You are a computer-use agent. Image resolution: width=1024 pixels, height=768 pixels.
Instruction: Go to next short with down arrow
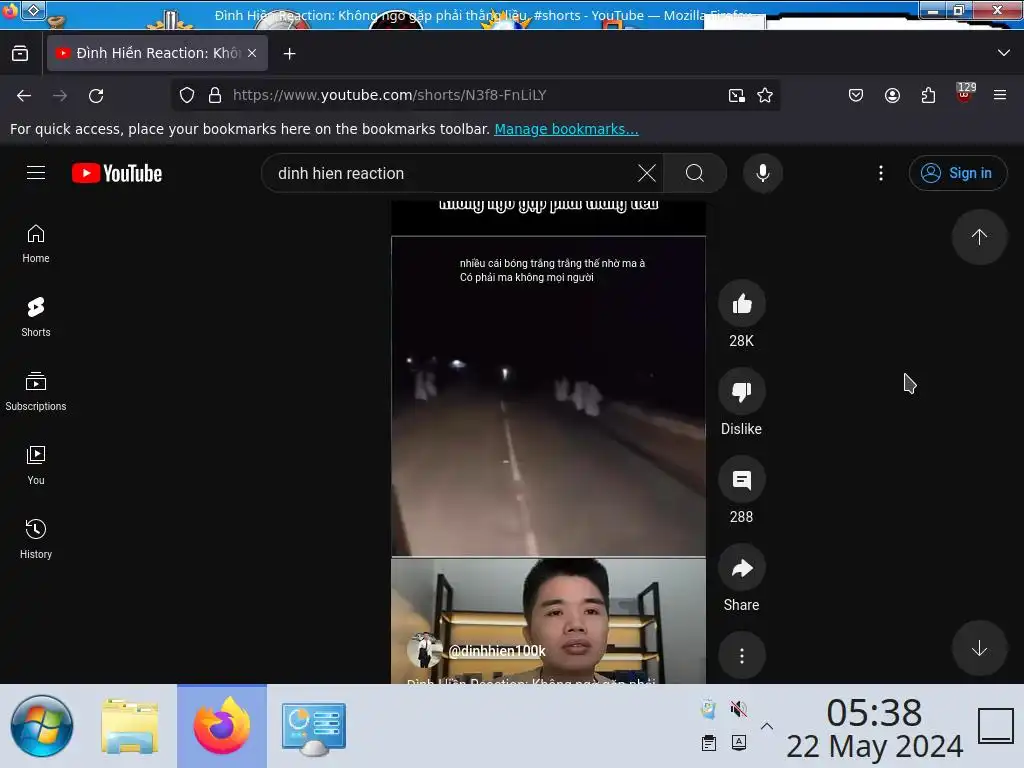[x=978, y=648]
